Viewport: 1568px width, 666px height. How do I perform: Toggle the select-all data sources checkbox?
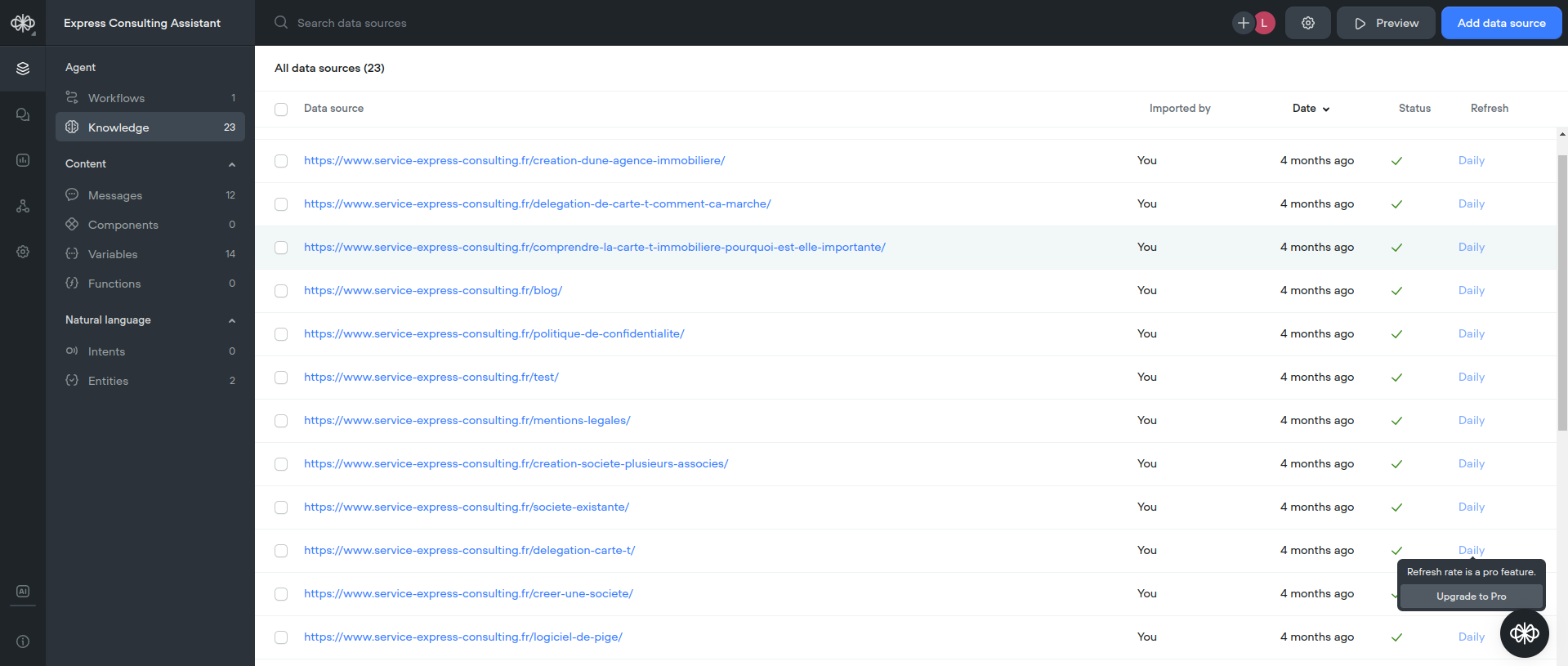pos(281,110)
